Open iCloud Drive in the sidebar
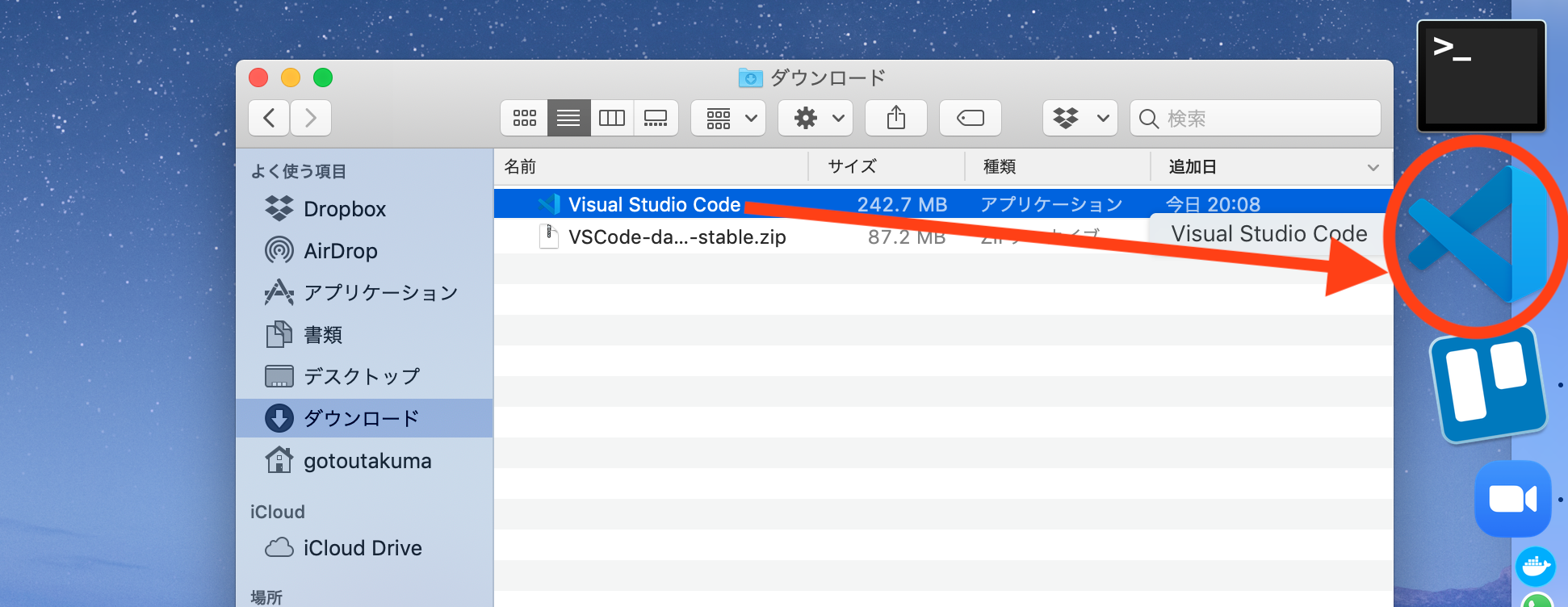 pyautogui.click(x=364, y=548)
